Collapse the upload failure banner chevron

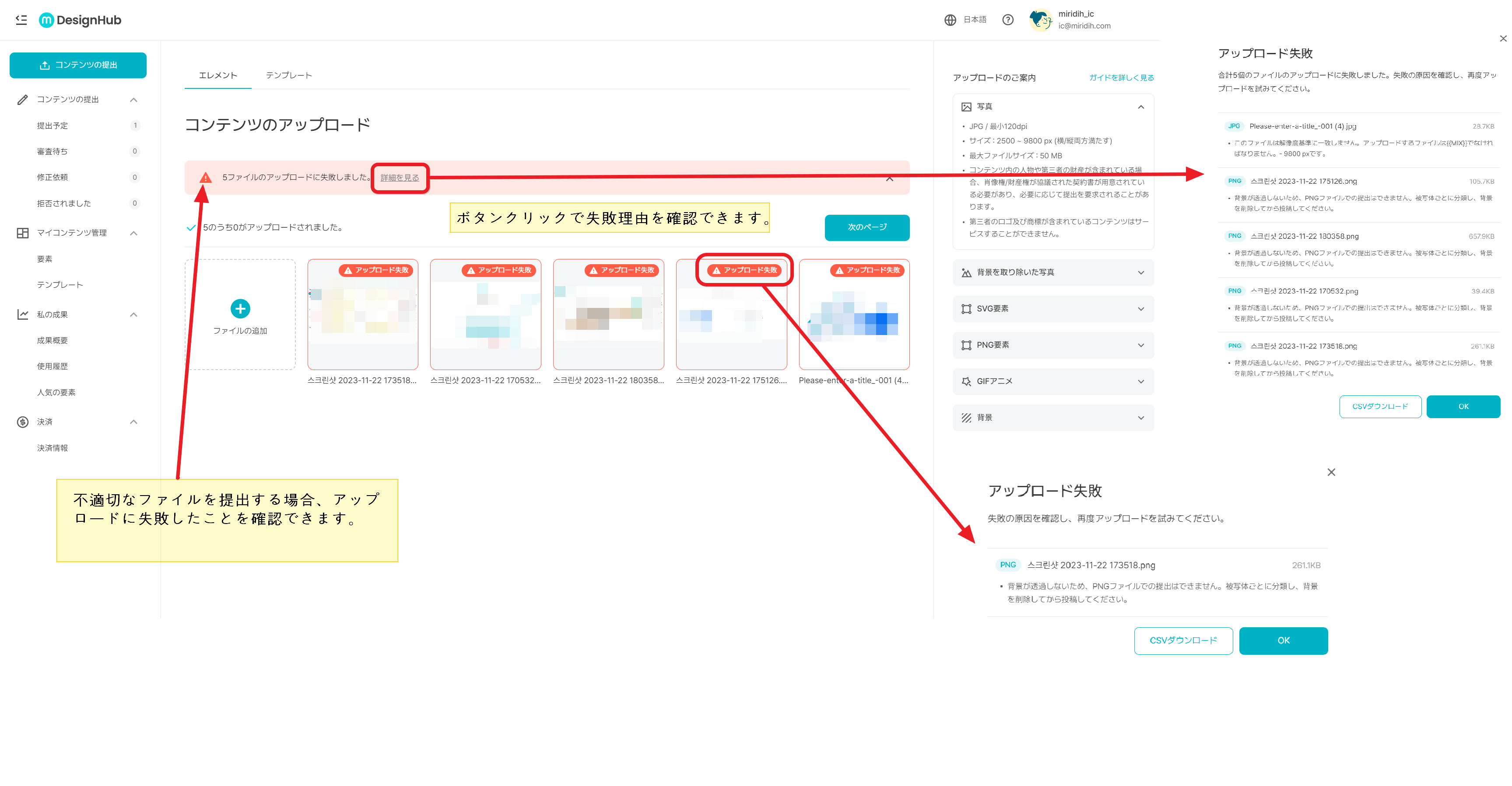890,178
